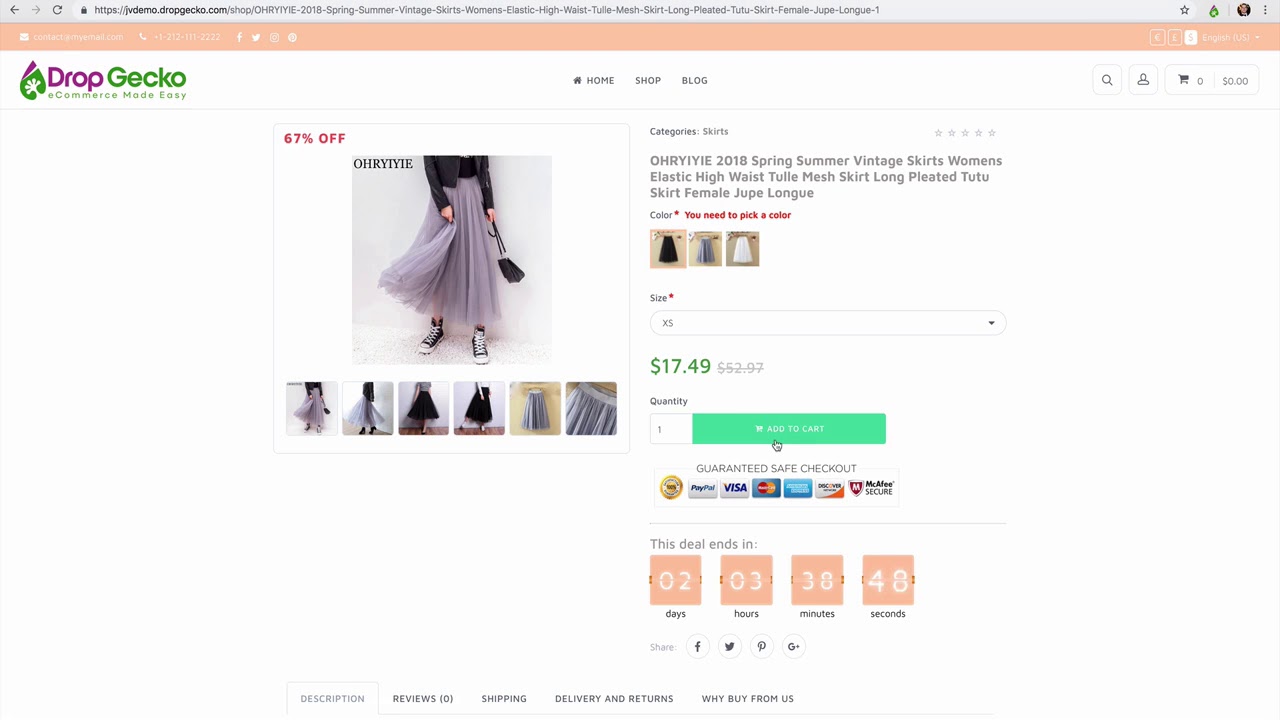This screenshot has height=720, width=1280.
Task: Reload the page with the refresh icon
Action: click(57, 10)
